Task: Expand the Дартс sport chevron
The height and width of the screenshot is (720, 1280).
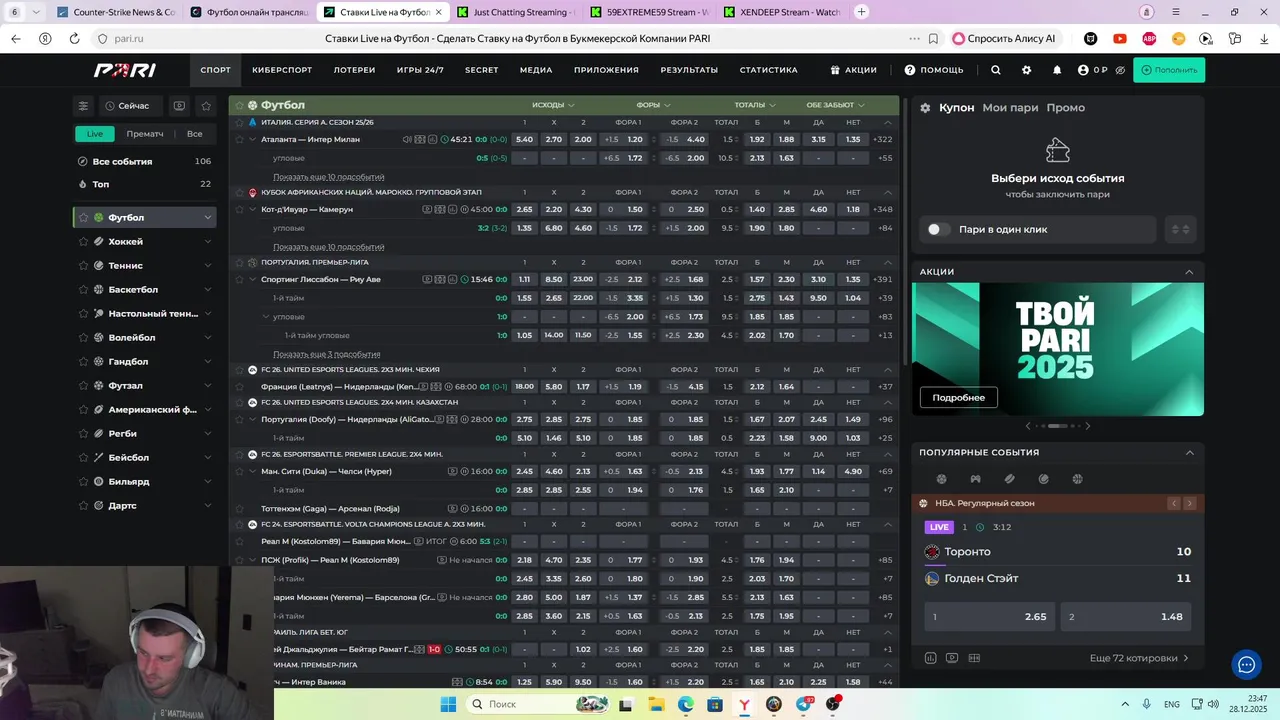Action: [x=208, y=506]
